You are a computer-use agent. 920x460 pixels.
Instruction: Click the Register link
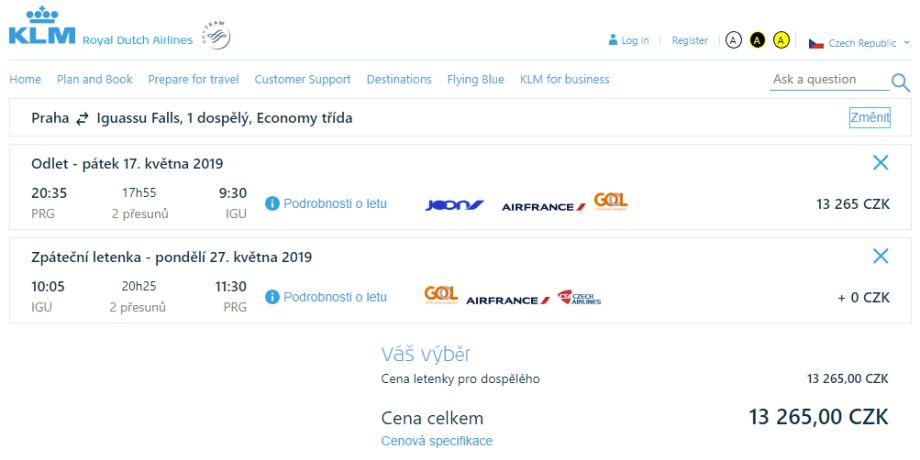[690, 41]
